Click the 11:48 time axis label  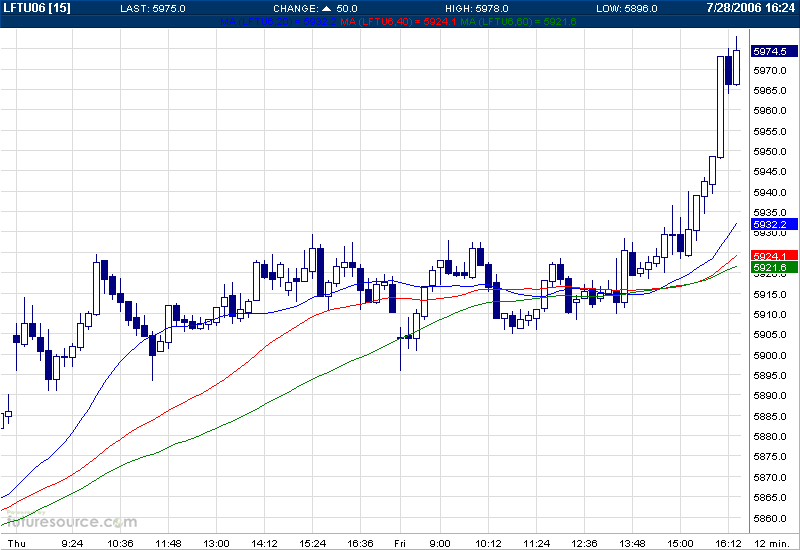[168, 543]
